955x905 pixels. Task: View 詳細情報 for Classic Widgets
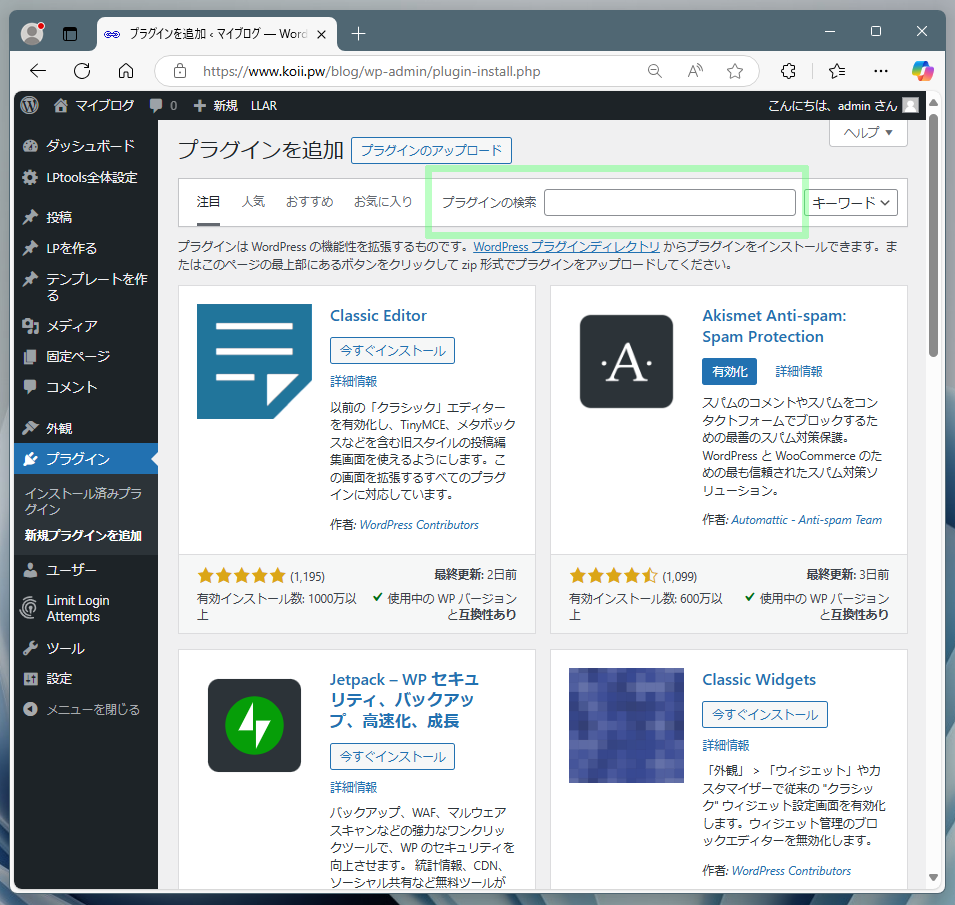[725, 745]
